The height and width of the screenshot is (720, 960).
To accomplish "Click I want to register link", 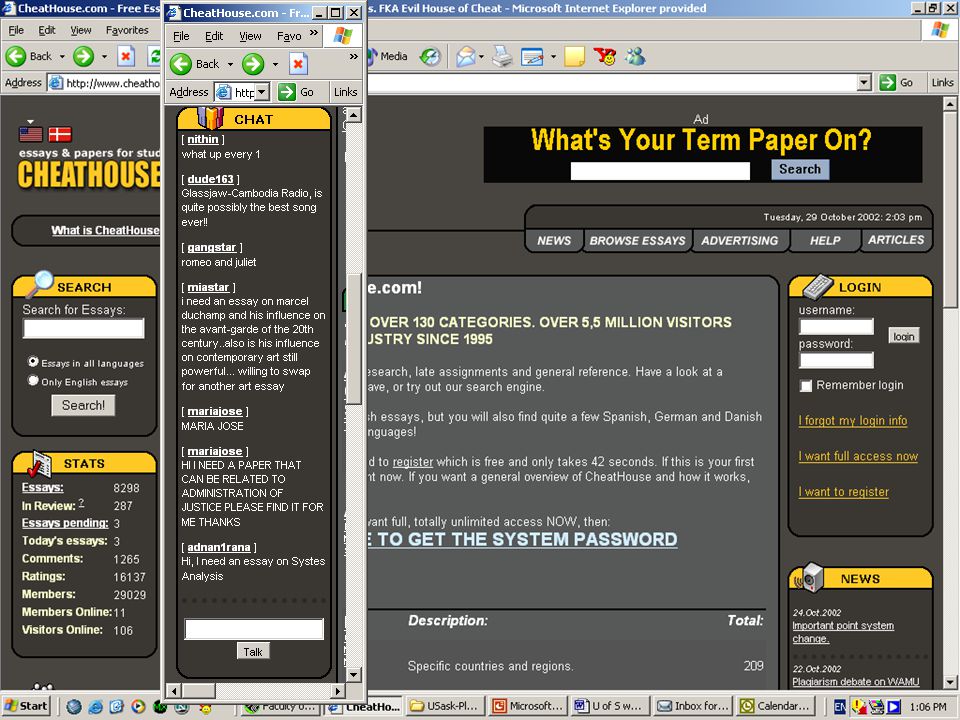I will click(x=844, y=492).
